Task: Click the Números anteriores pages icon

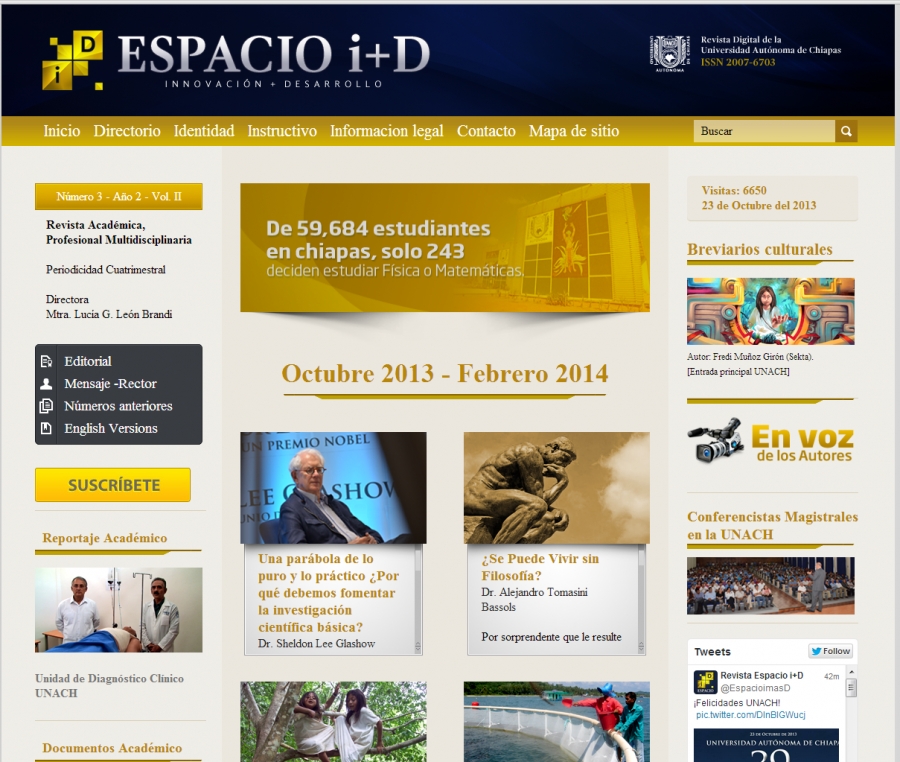Action: (x=46, y=406)
